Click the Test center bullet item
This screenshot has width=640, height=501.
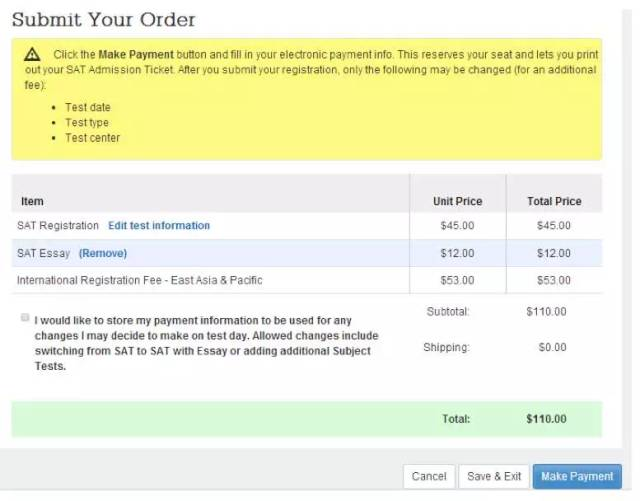92,138
